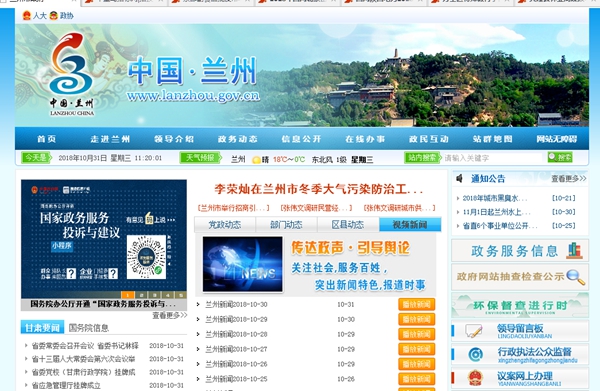Play the 兰州新闻2018-10-25 video button
600x391 pixels.
[x=417, y=379]
